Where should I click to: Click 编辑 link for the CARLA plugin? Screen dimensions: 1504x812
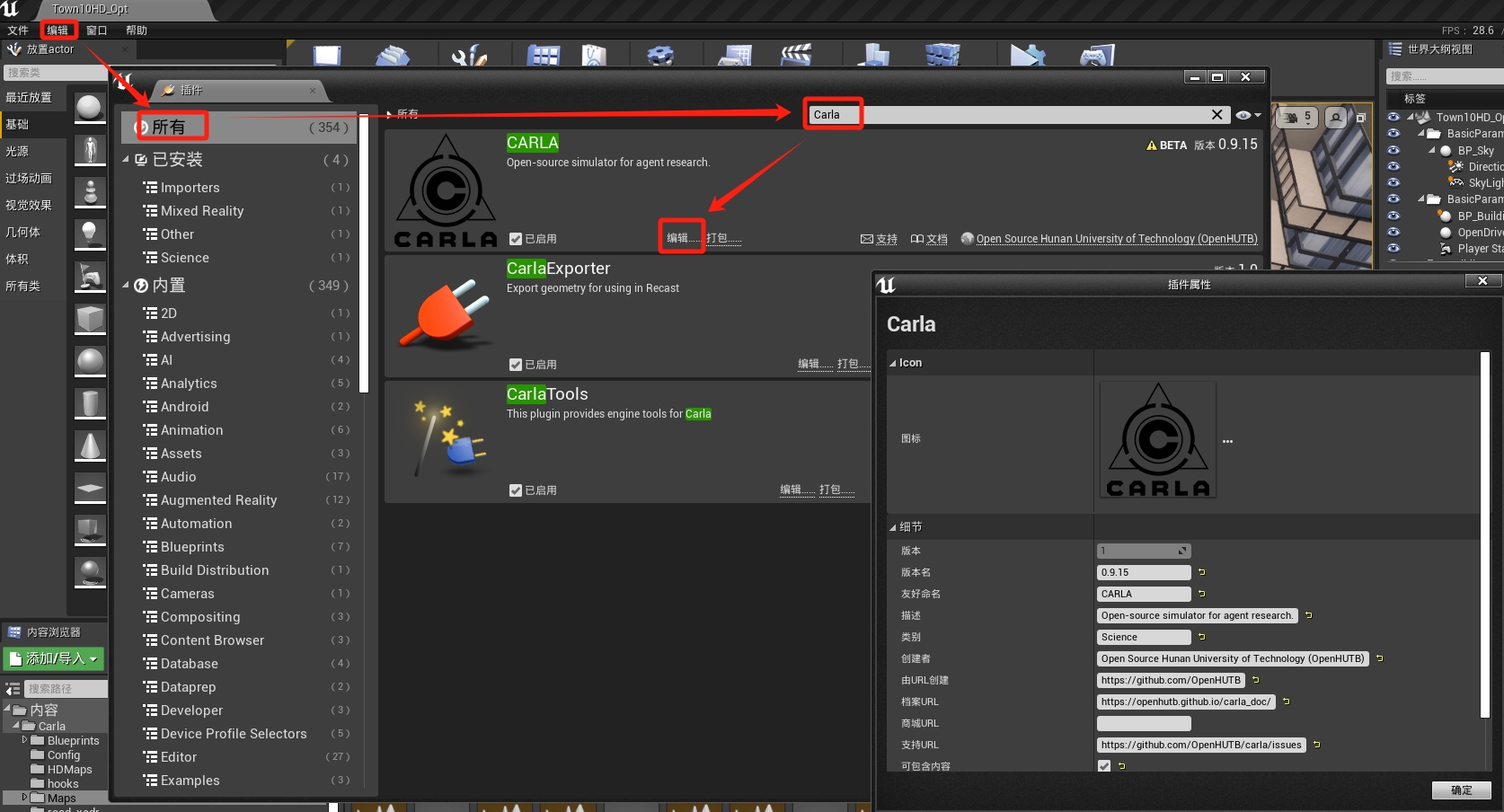click(x=682, y=238)
